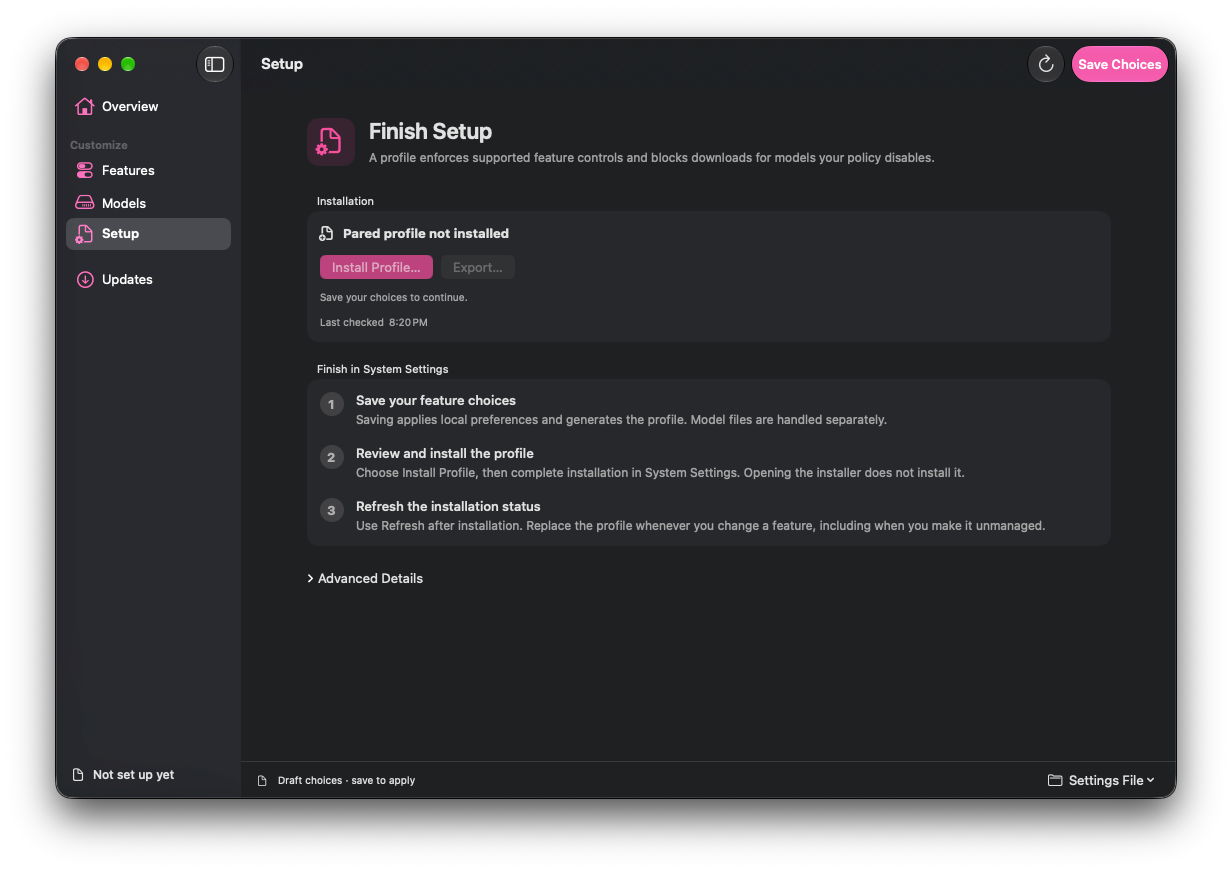Toggle the sidebar panel icon
The width and height of the screenshot is (1232, 872).
215,64
